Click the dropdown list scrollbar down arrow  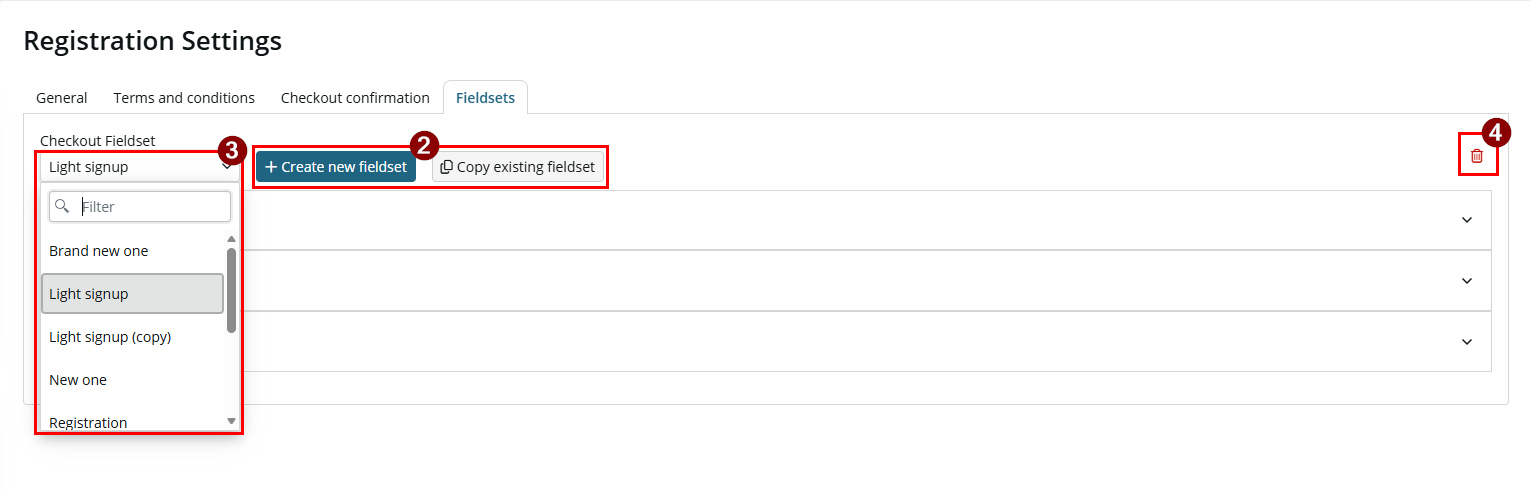coord(232,422)
